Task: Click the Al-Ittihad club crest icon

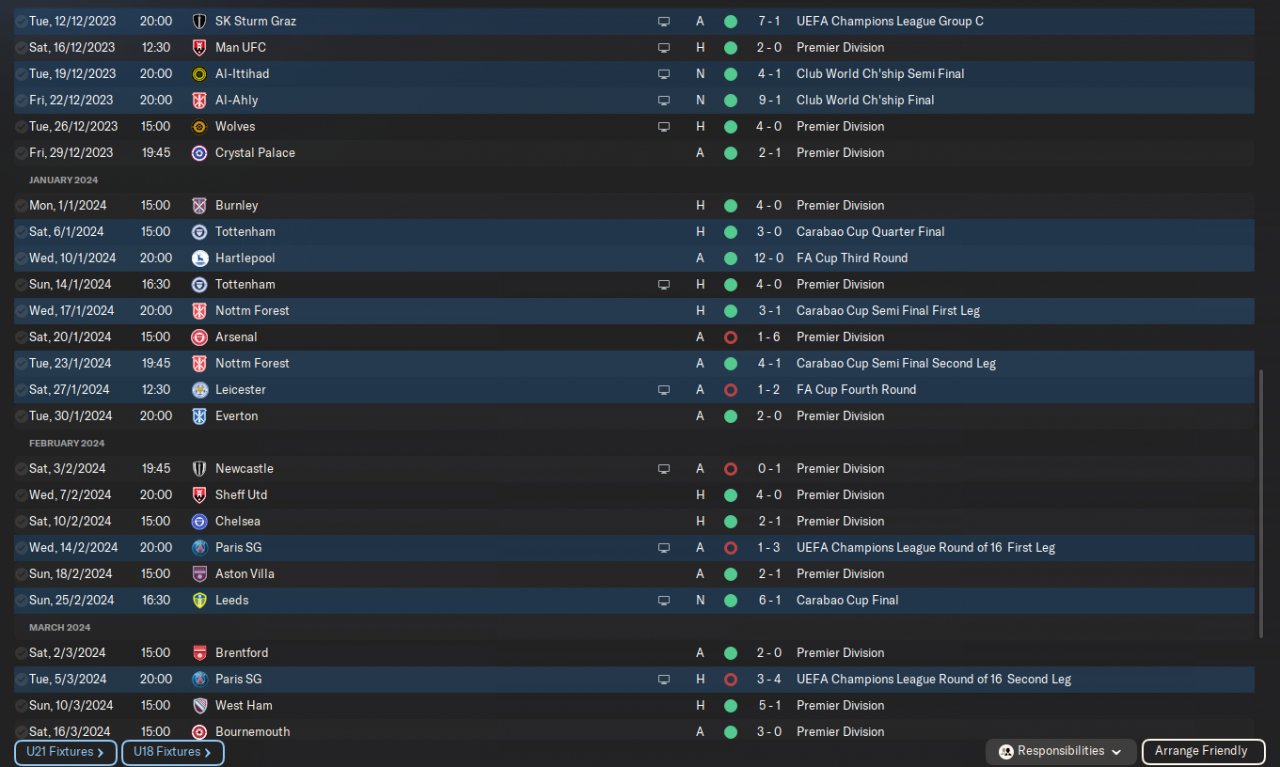Action: 199,74
